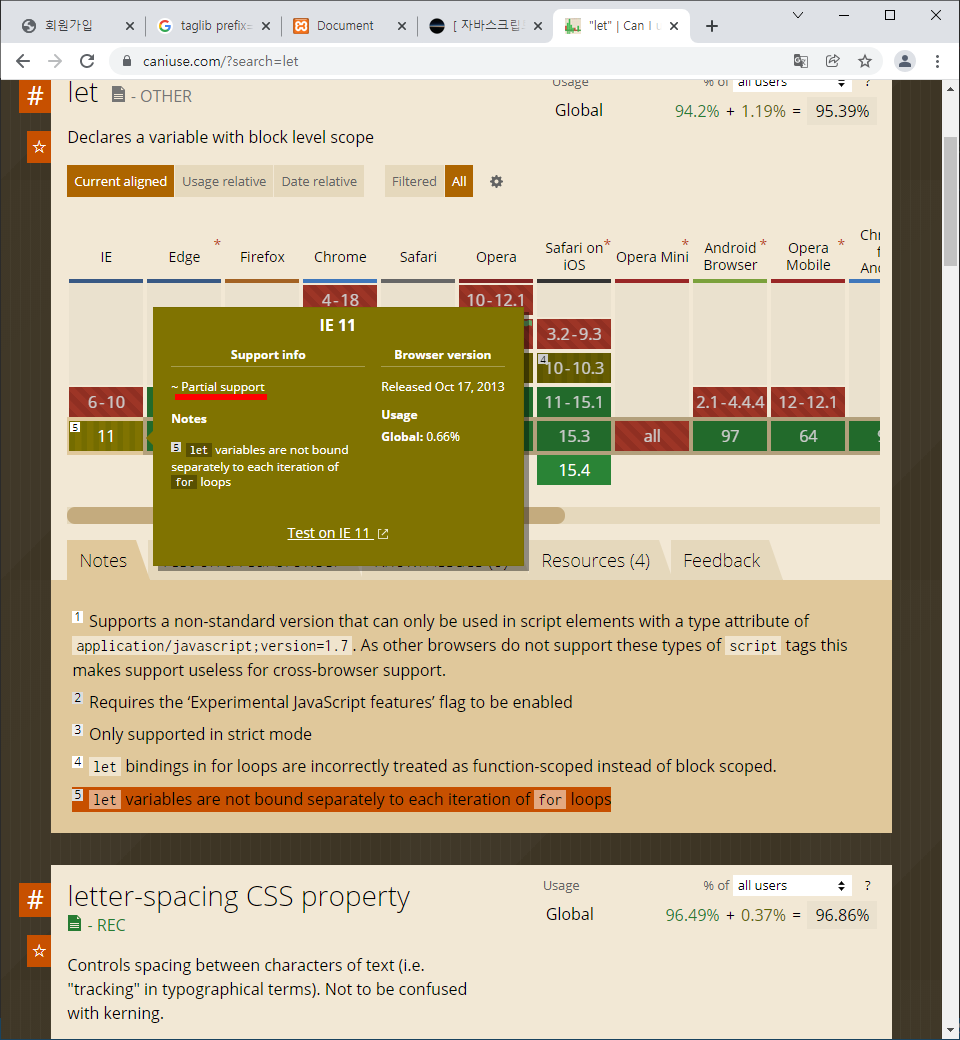This screenshot has width=960, height=1040.
Task: Click the green REC document icon
Action: (75, 923)
